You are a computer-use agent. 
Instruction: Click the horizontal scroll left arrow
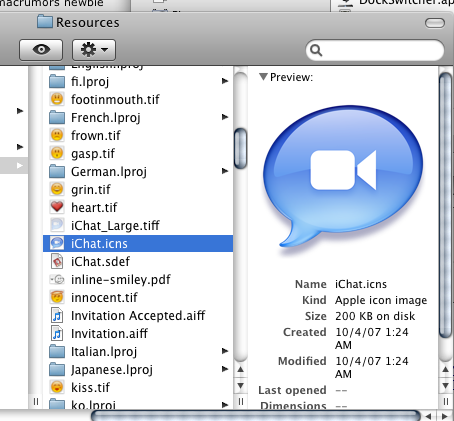(429, 416)
